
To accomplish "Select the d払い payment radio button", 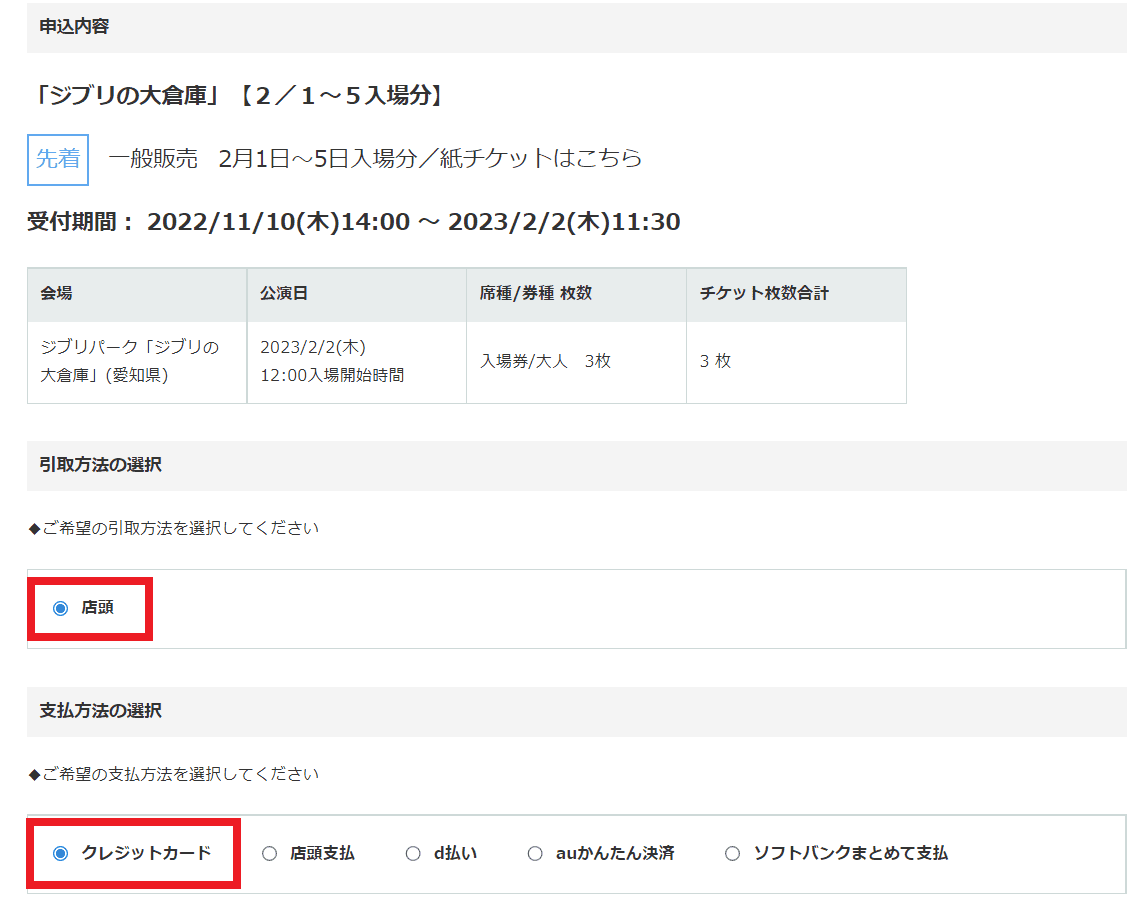I will 413,853.
